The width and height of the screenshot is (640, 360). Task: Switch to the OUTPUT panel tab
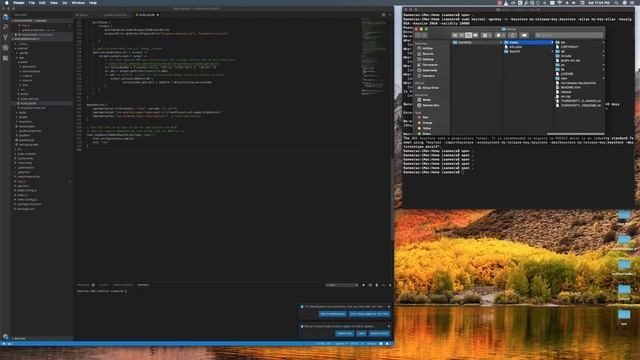point(104,285)
